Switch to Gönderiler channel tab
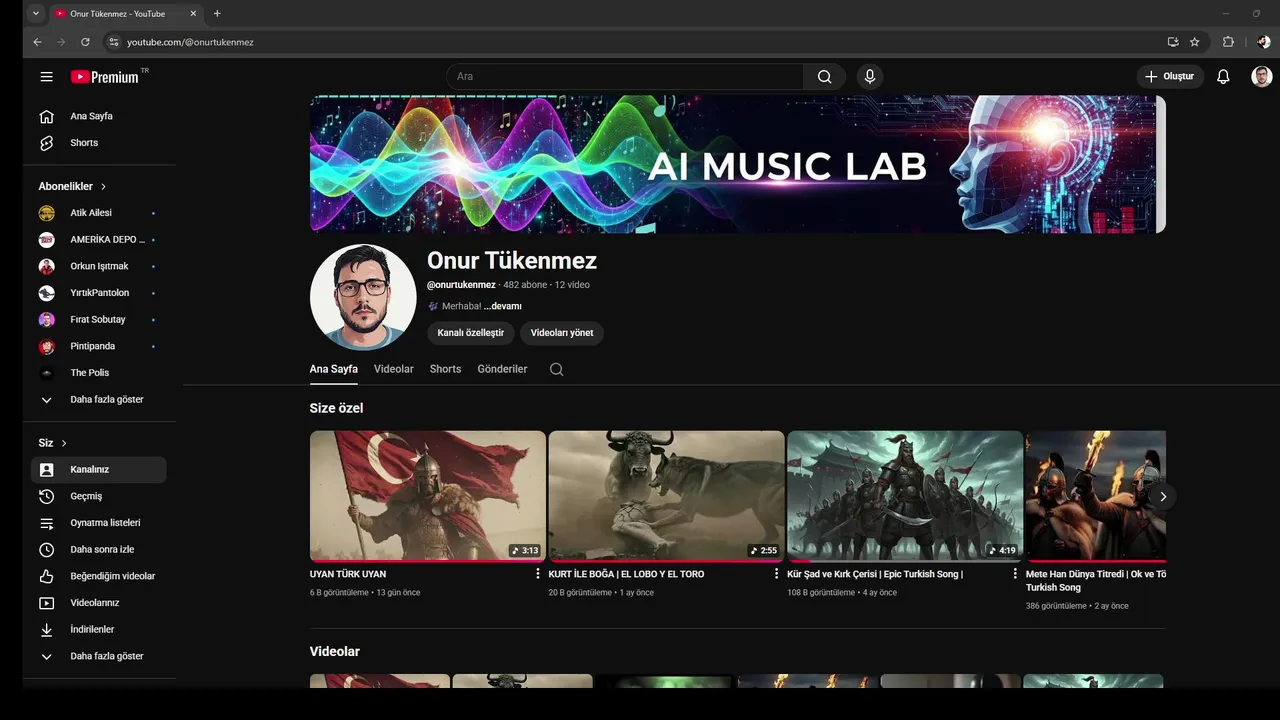 tap(502, 369)
